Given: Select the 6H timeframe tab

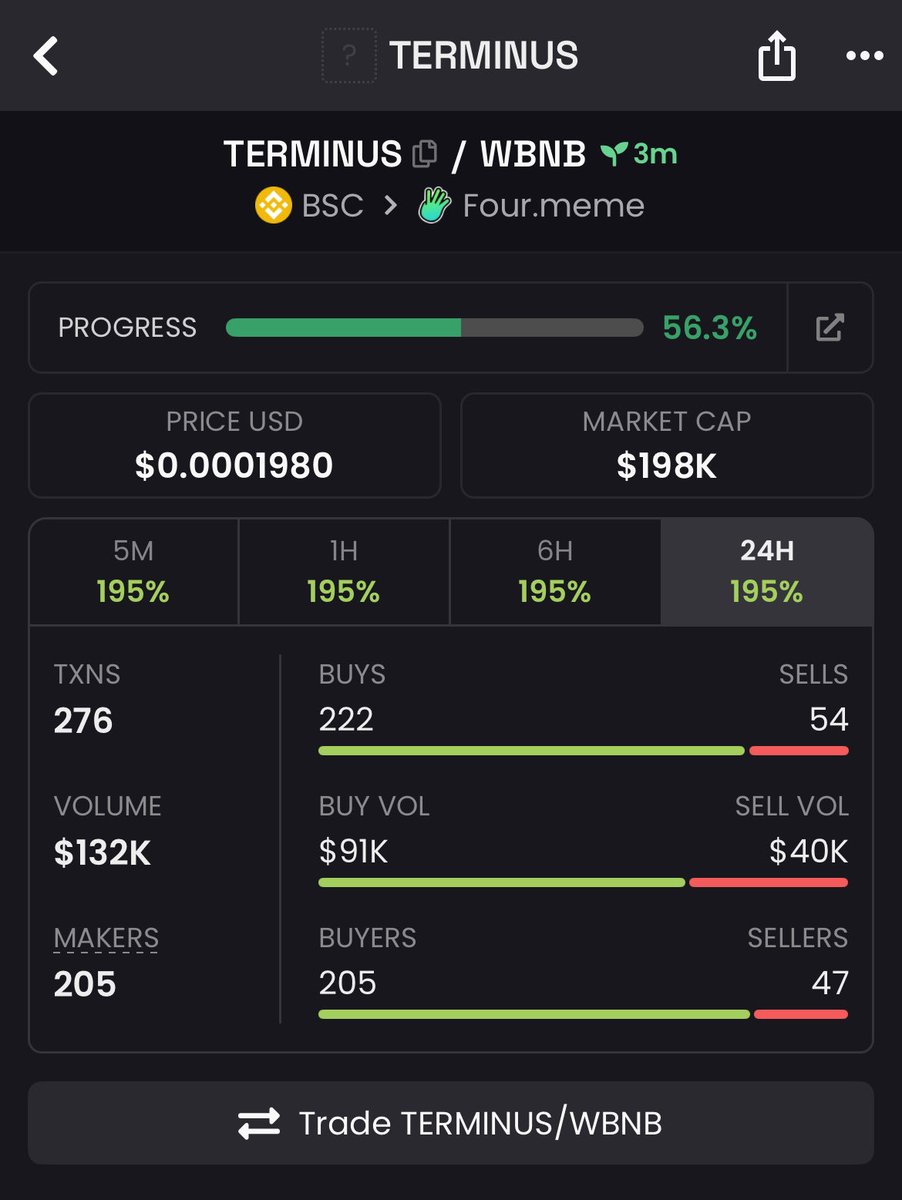Looking at the screenshot, I should point(555,571).
